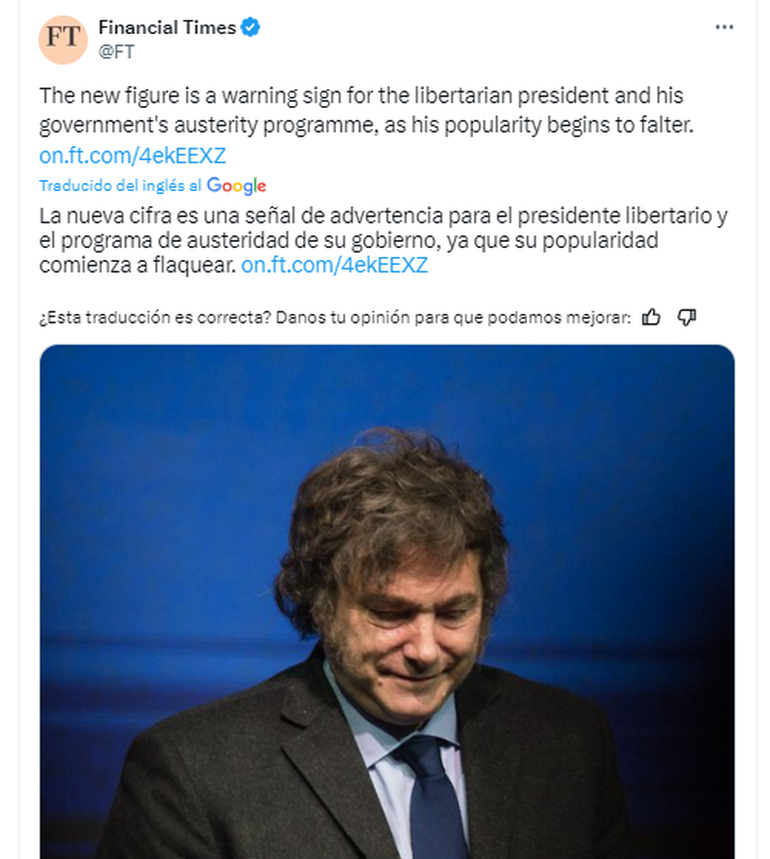The image size is (770, 859).
Task: Open on.ft.com link in the English tweet
Action: click(133, 155)
